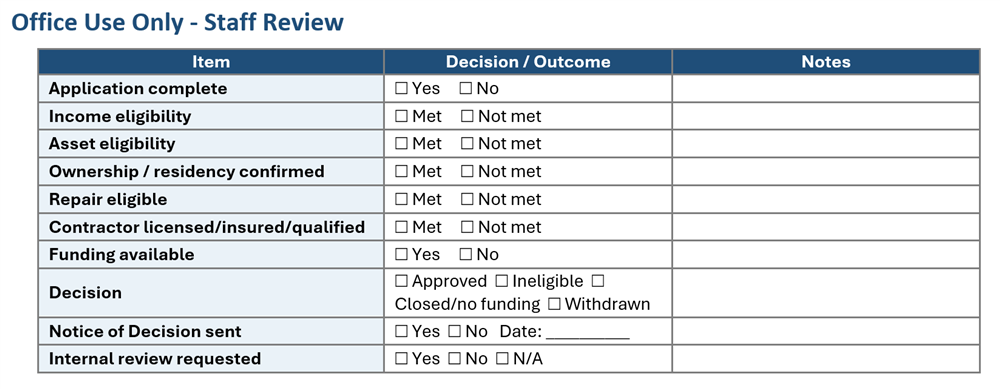Image resolution: width=1000 pixels, height=389 pixels.
Task: Click the Decision / Outcome column header
Action: tap(528, 62)
